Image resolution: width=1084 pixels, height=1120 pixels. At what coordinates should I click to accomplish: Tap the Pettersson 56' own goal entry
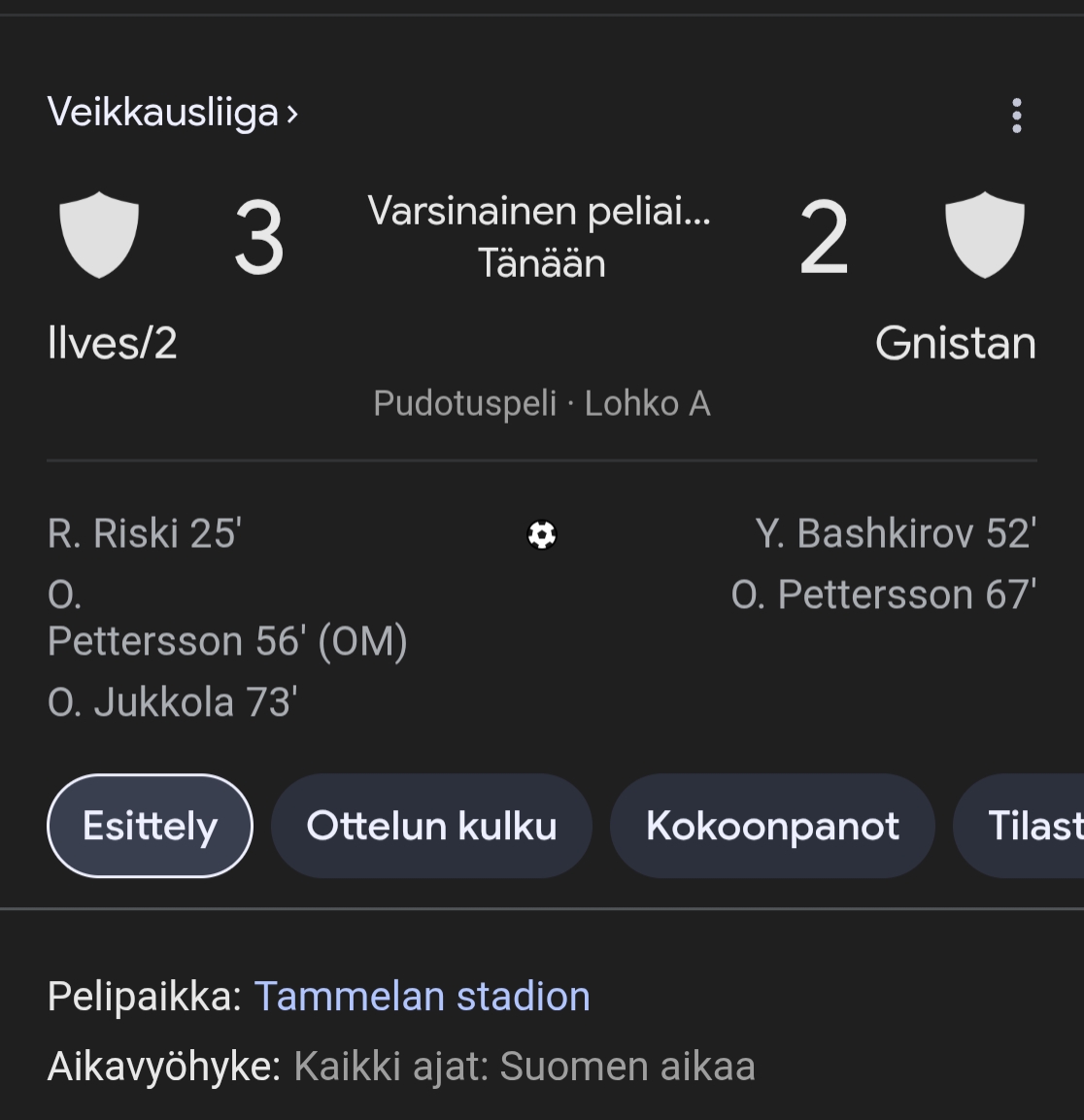point(227,641)
